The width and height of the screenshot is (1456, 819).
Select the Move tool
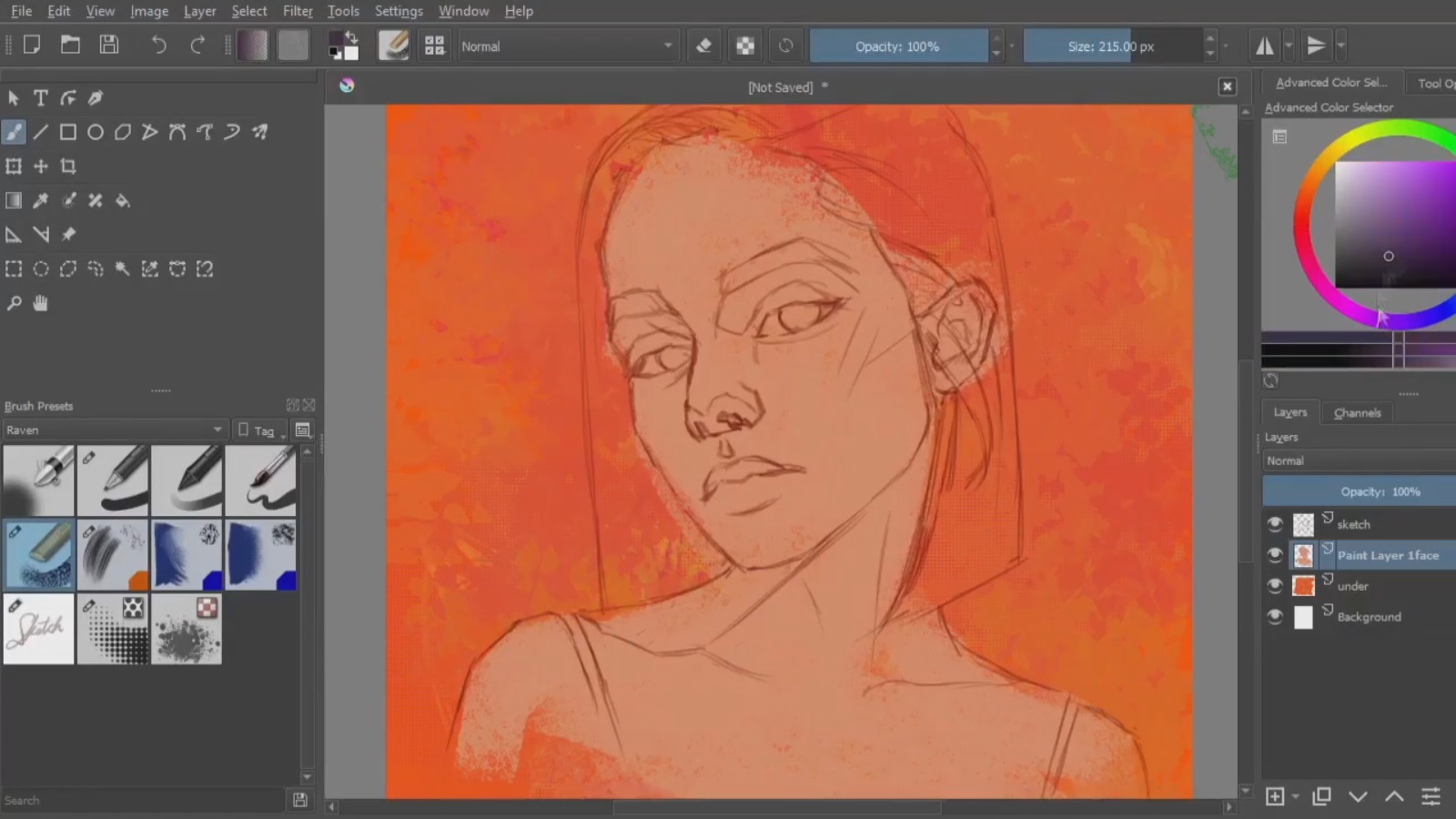[41, 167]
